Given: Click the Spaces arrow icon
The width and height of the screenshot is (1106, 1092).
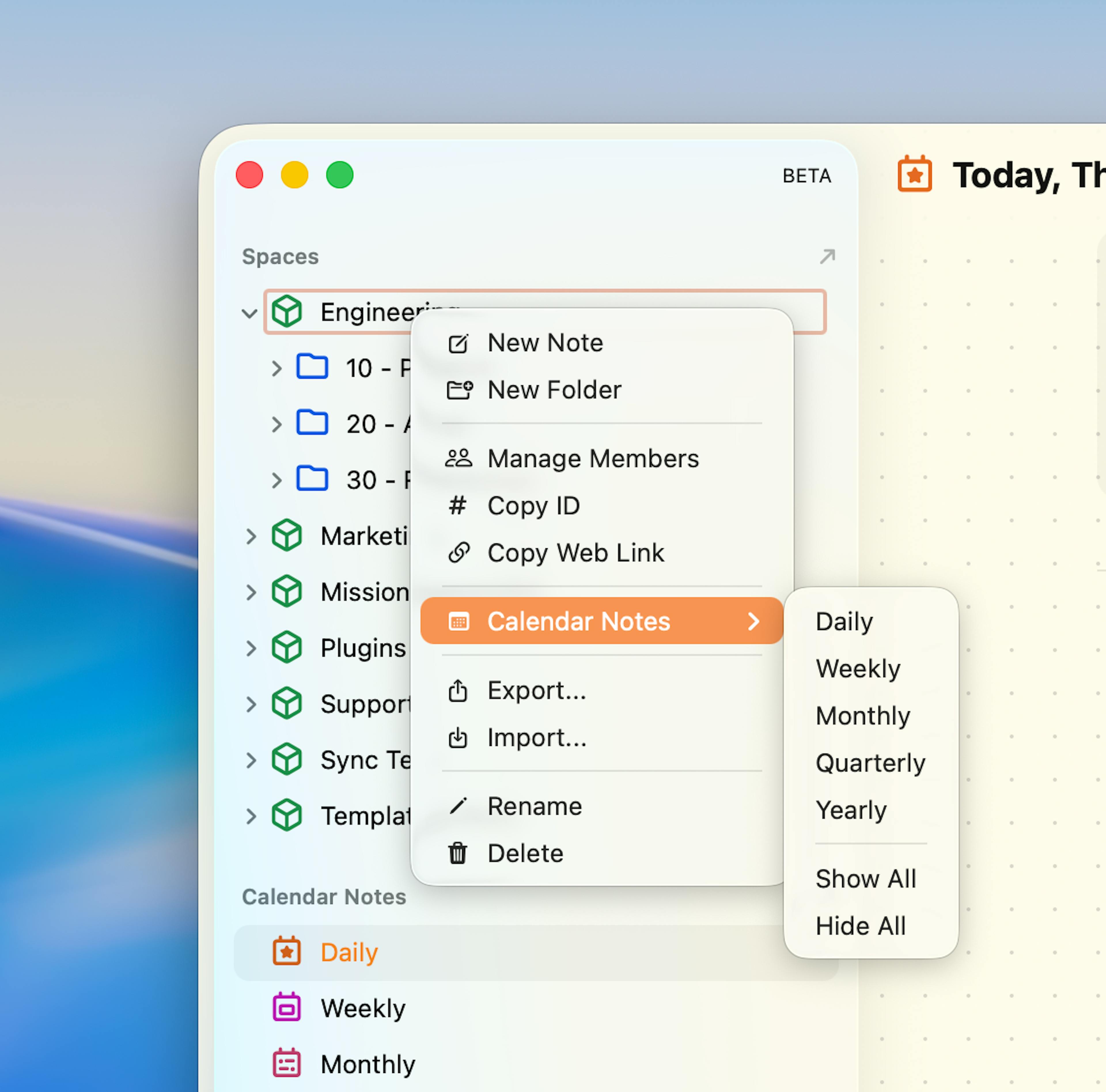Looking at the screenshot, I should (827, 256).
